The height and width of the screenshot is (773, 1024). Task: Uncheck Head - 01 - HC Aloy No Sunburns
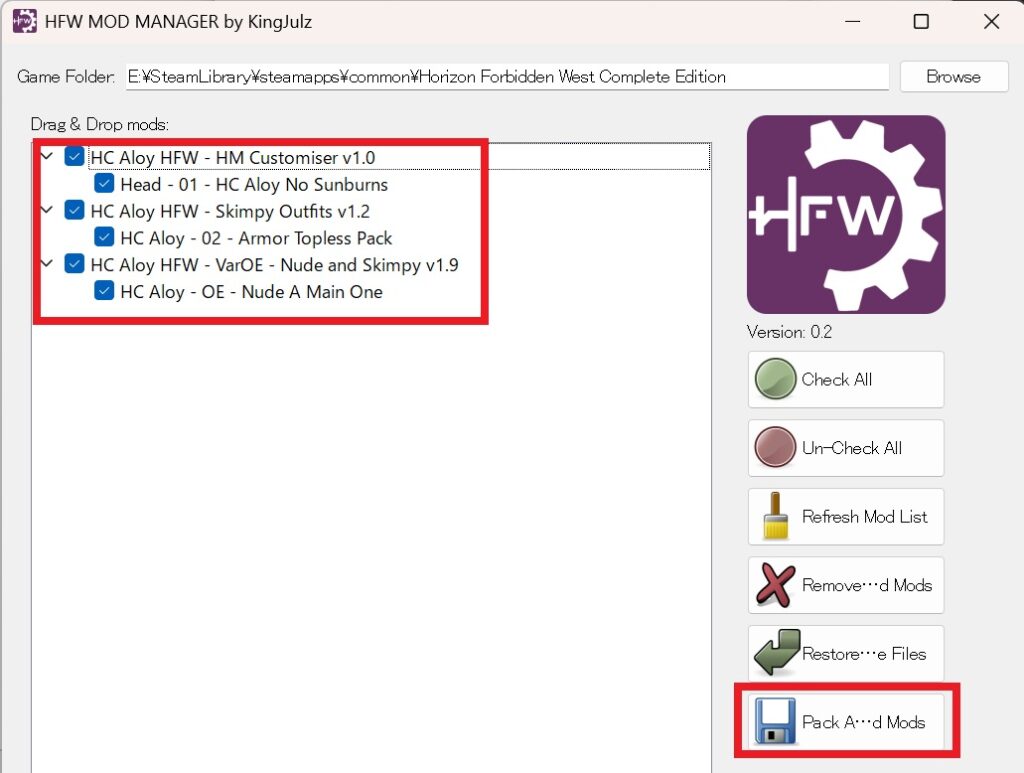click(x=104, y=183)
